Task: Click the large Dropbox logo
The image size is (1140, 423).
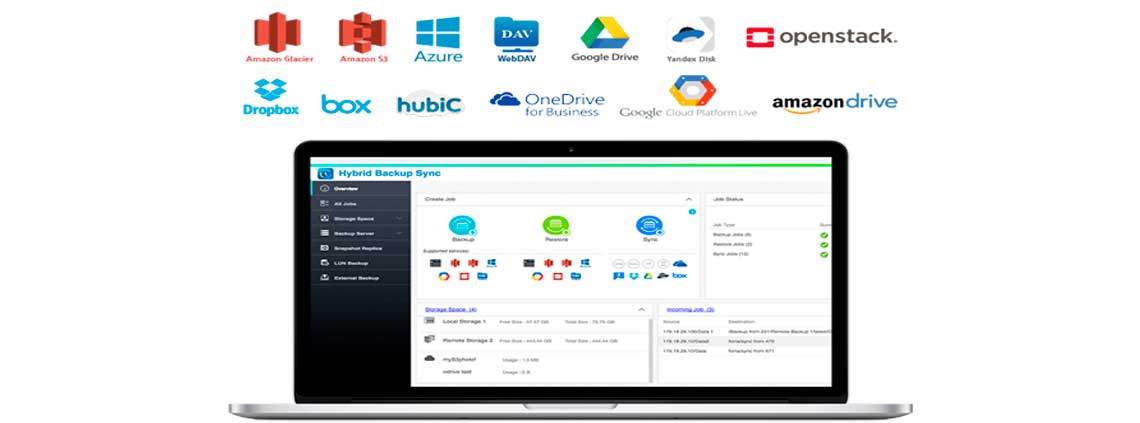Action: [270, 97]
